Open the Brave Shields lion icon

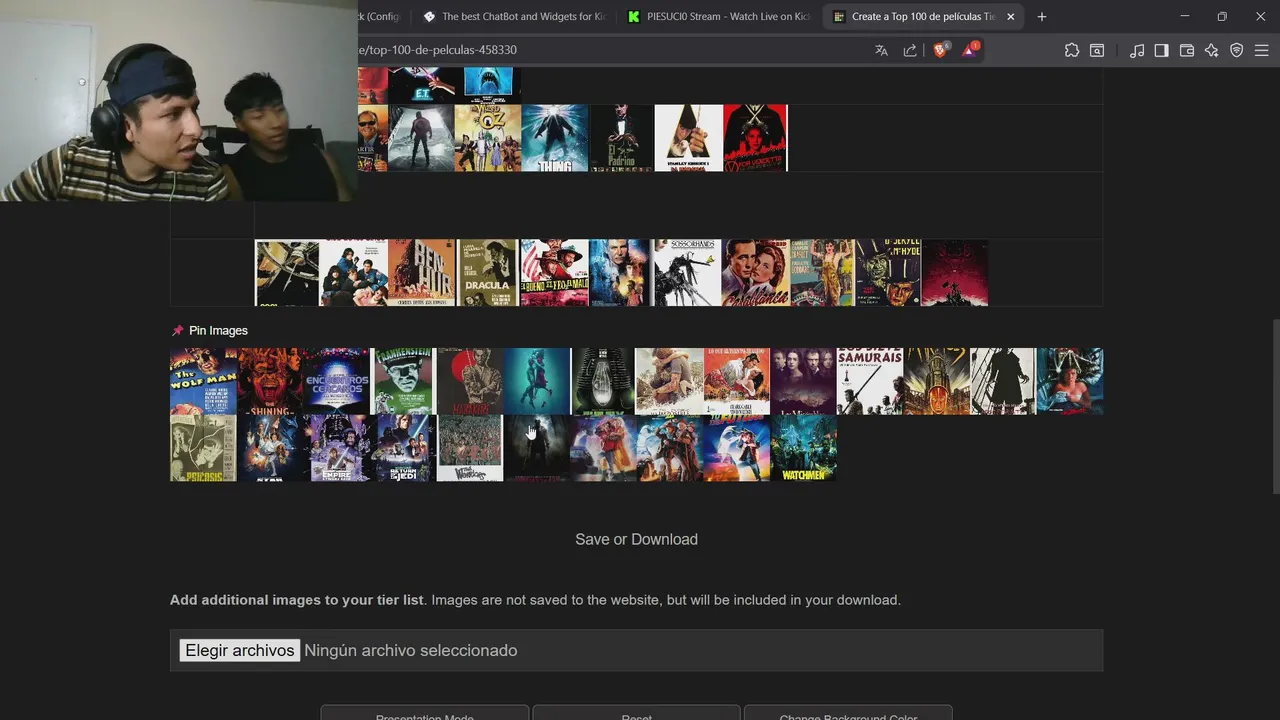[x=940, y=50]
